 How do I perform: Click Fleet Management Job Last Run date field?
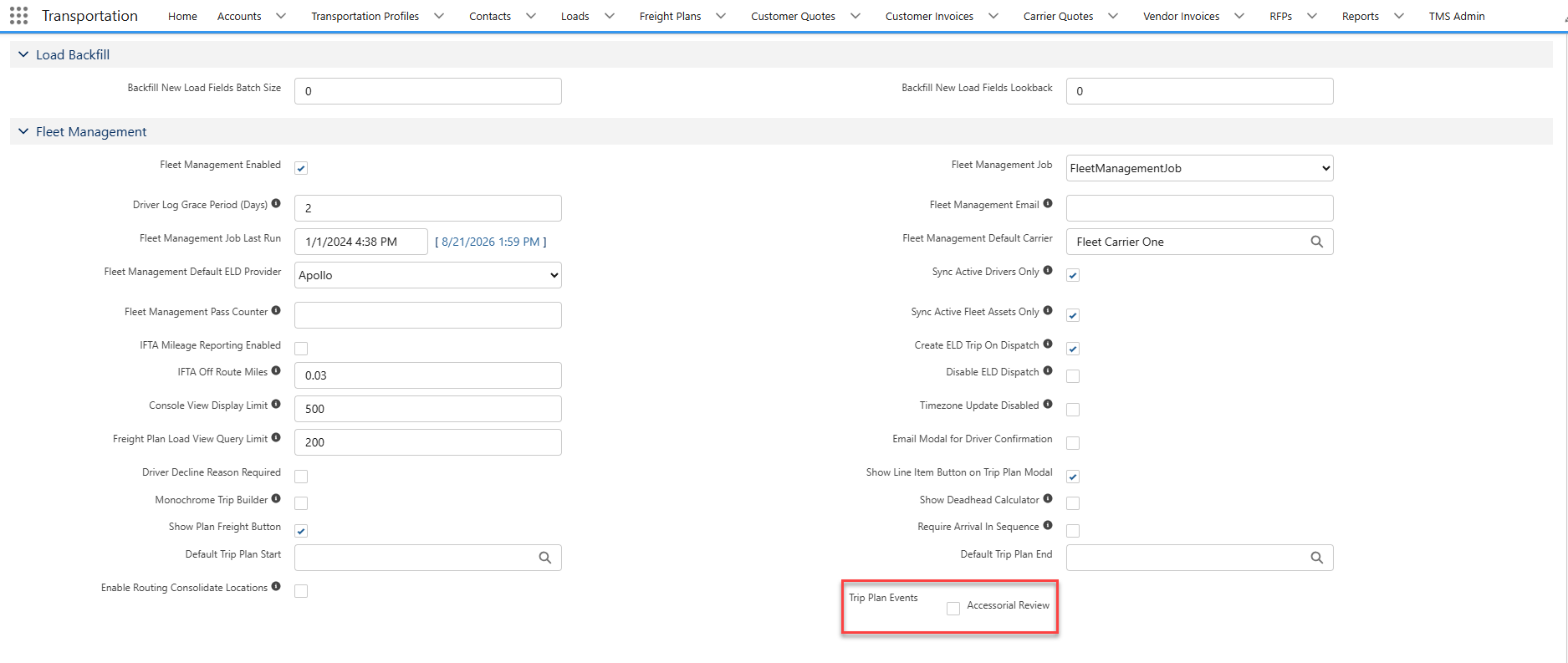click(361, 242)
